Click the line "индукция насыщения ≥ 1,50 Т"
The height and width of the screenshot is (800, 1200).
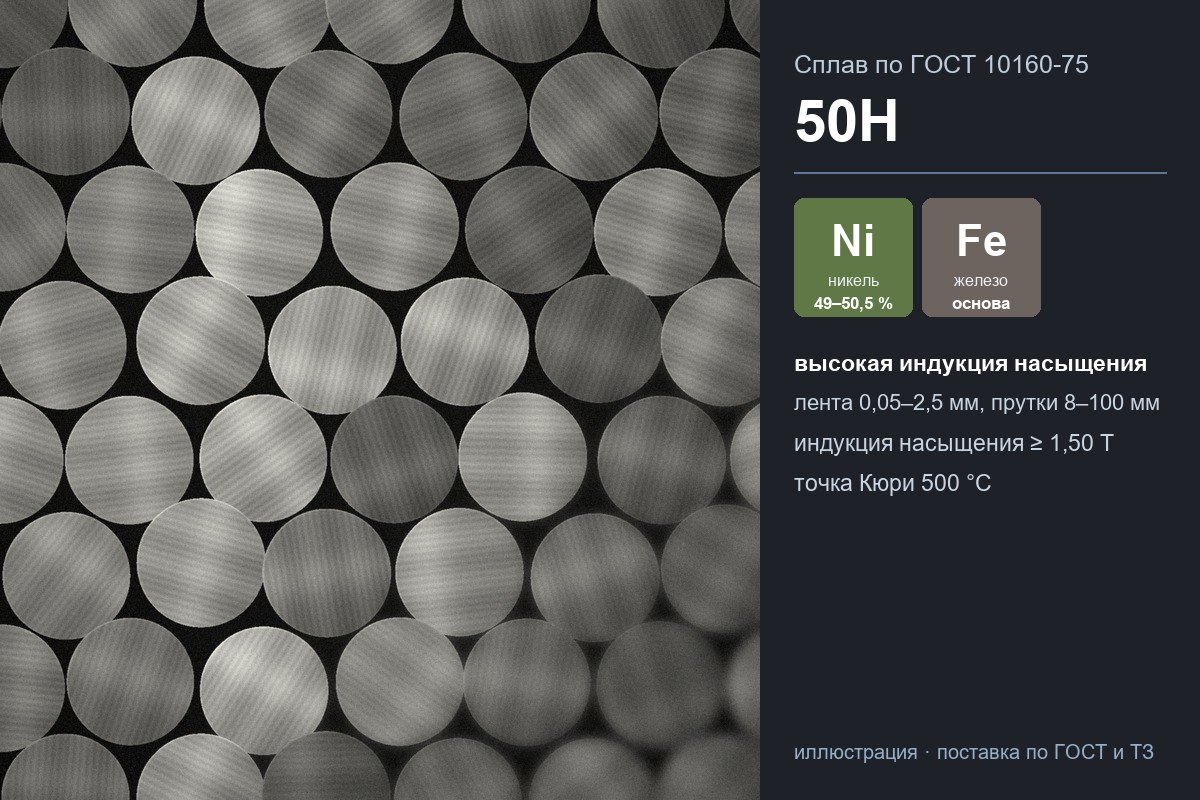coord(953,444)
